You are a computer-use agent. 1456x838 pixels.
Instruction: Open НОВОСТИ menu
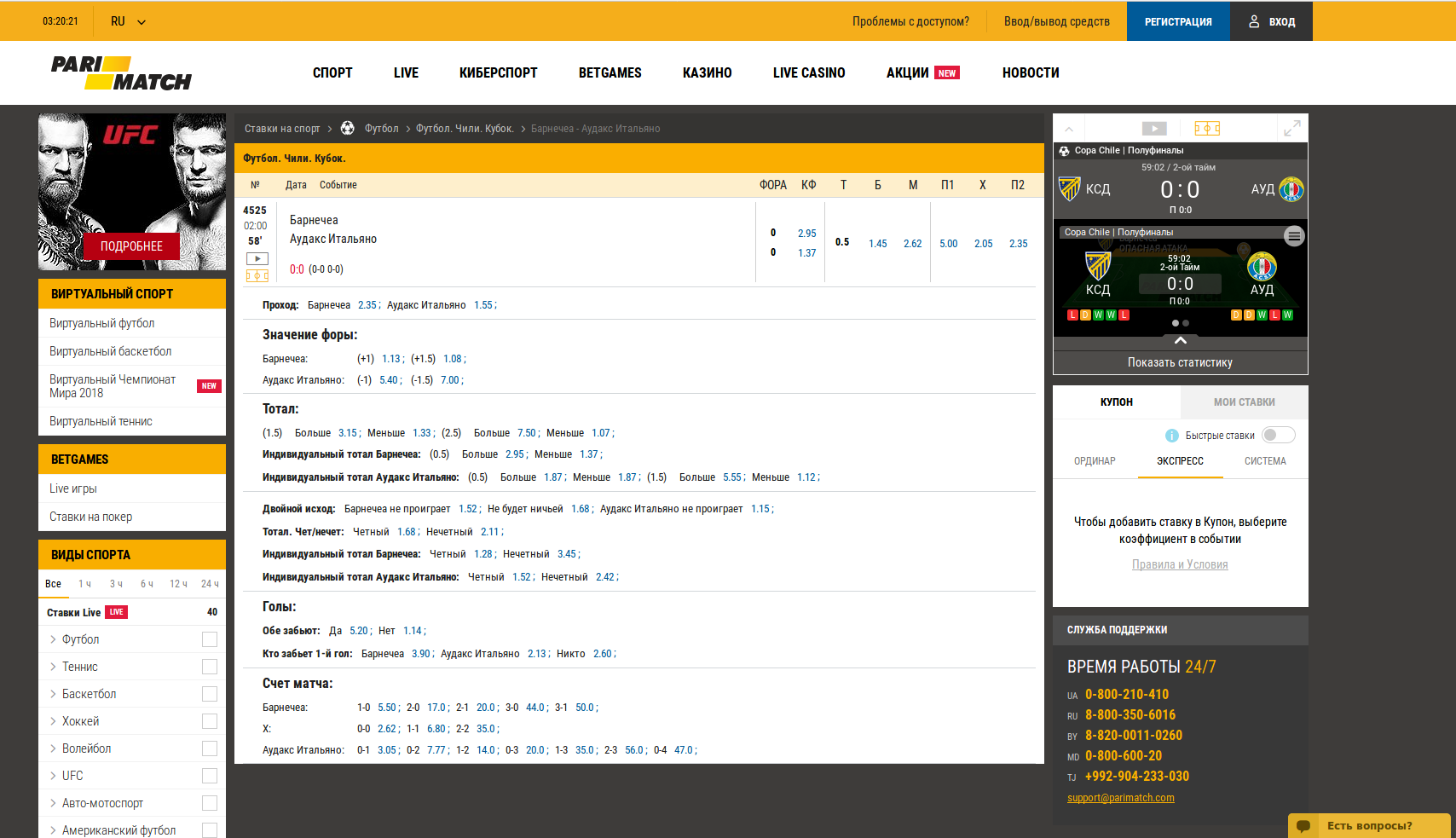[1031, 73]
